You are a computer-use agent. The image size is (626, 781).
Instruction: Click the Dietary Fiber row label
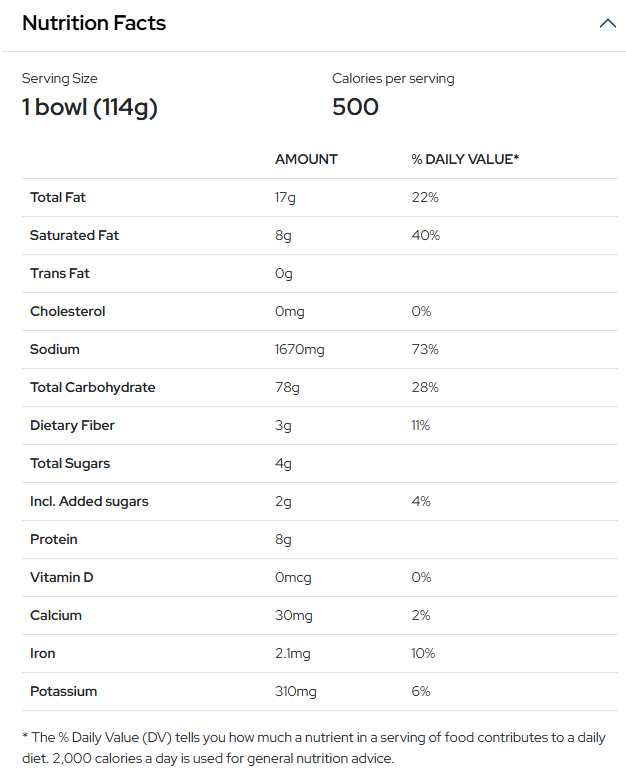(72, 425)
